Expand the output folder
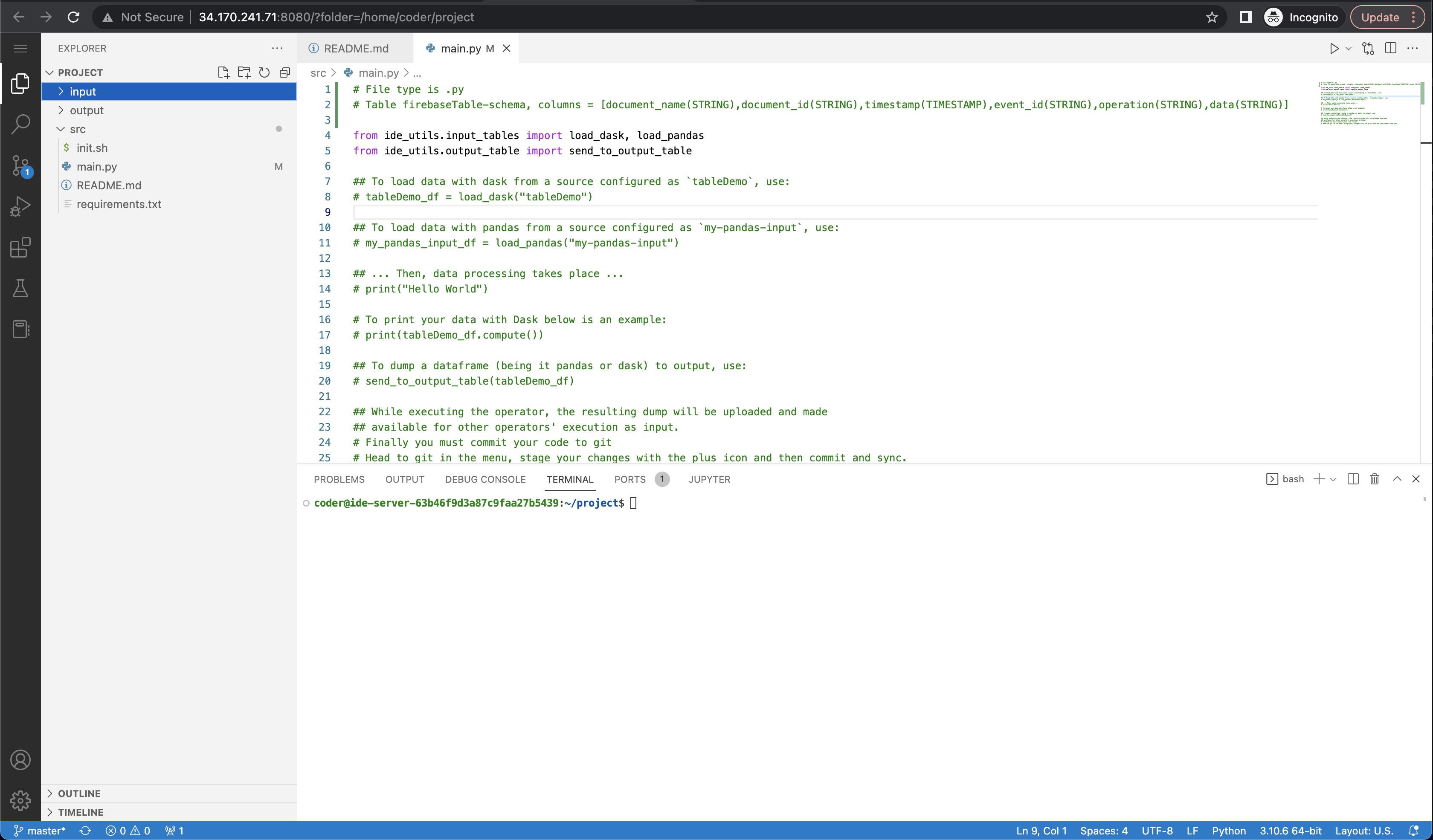This screenshot has width=1433, height=840. click(x=169, y=110)
